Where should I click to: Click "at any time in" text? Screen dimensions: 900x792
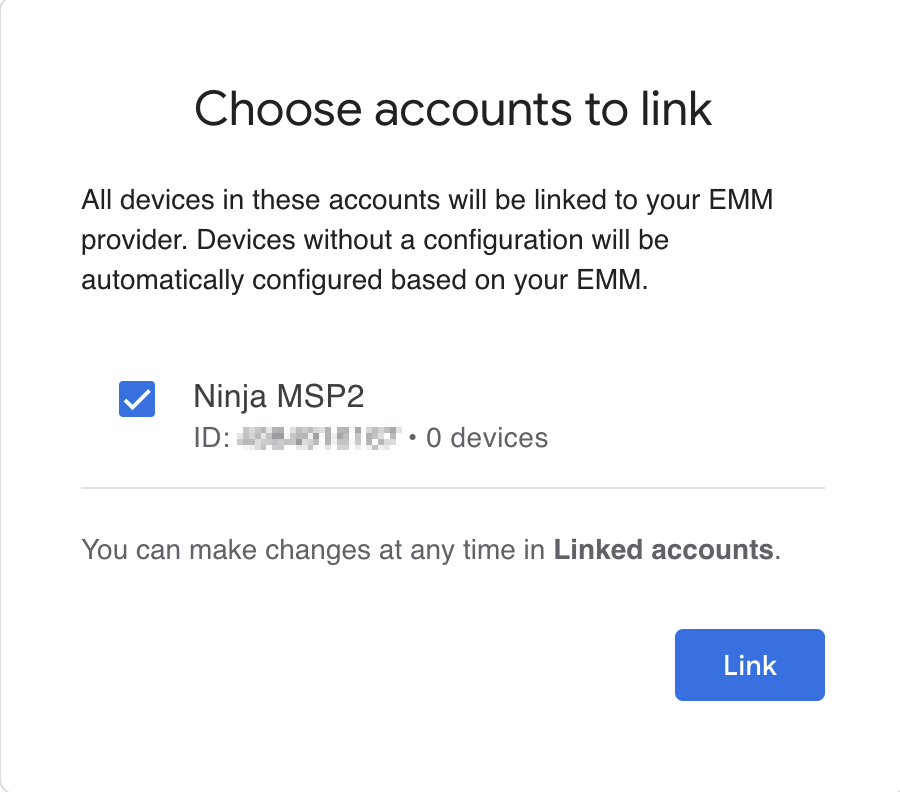pyautogui.click(x=474, y=549)
